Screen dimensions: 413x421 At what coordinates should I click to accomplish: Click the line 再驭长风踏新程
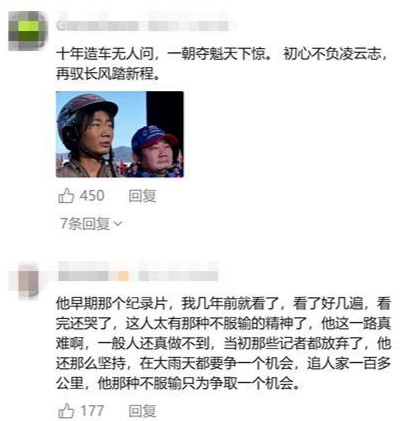108,73
